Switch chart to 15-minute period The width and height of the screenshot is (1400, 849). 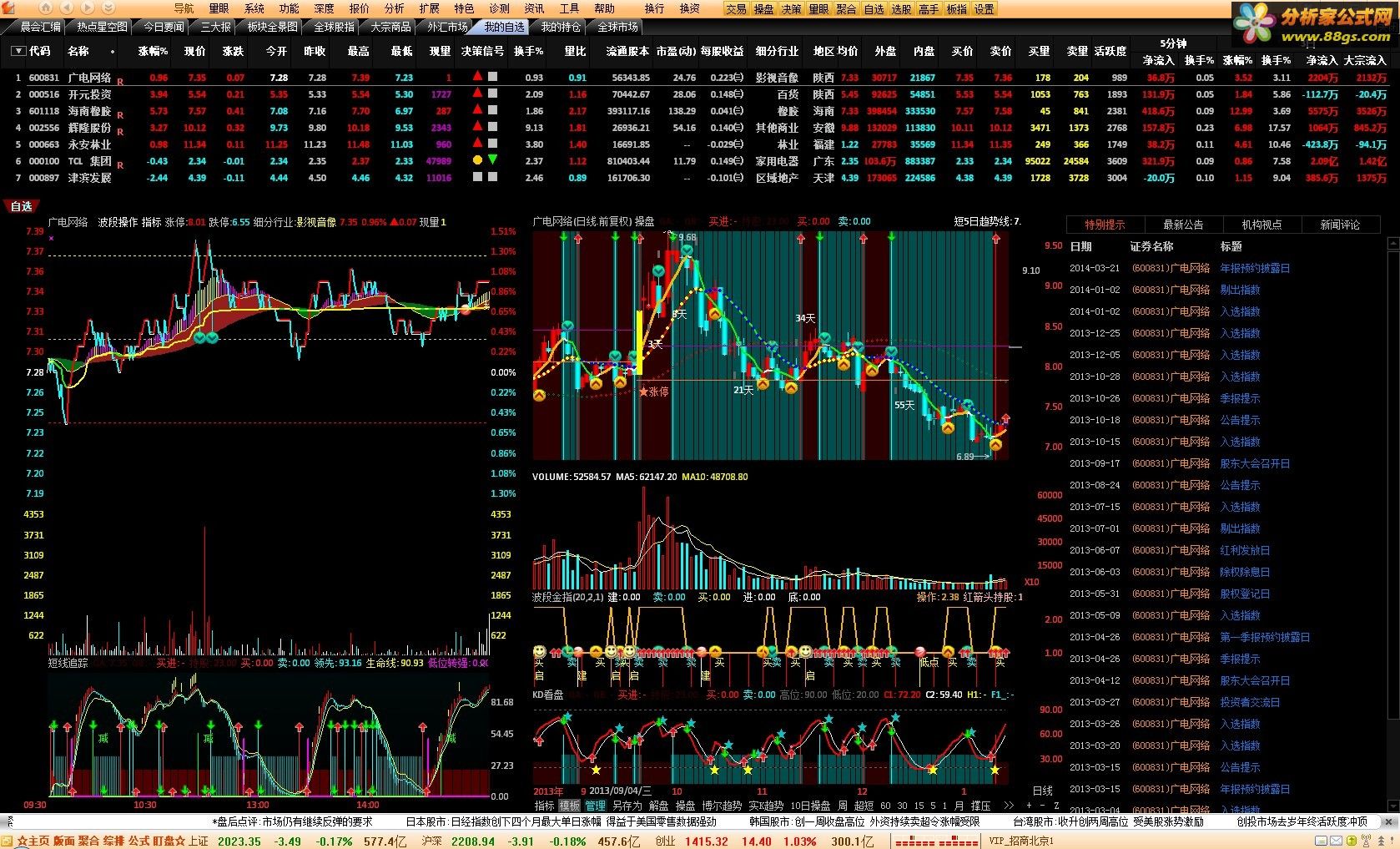919,806
